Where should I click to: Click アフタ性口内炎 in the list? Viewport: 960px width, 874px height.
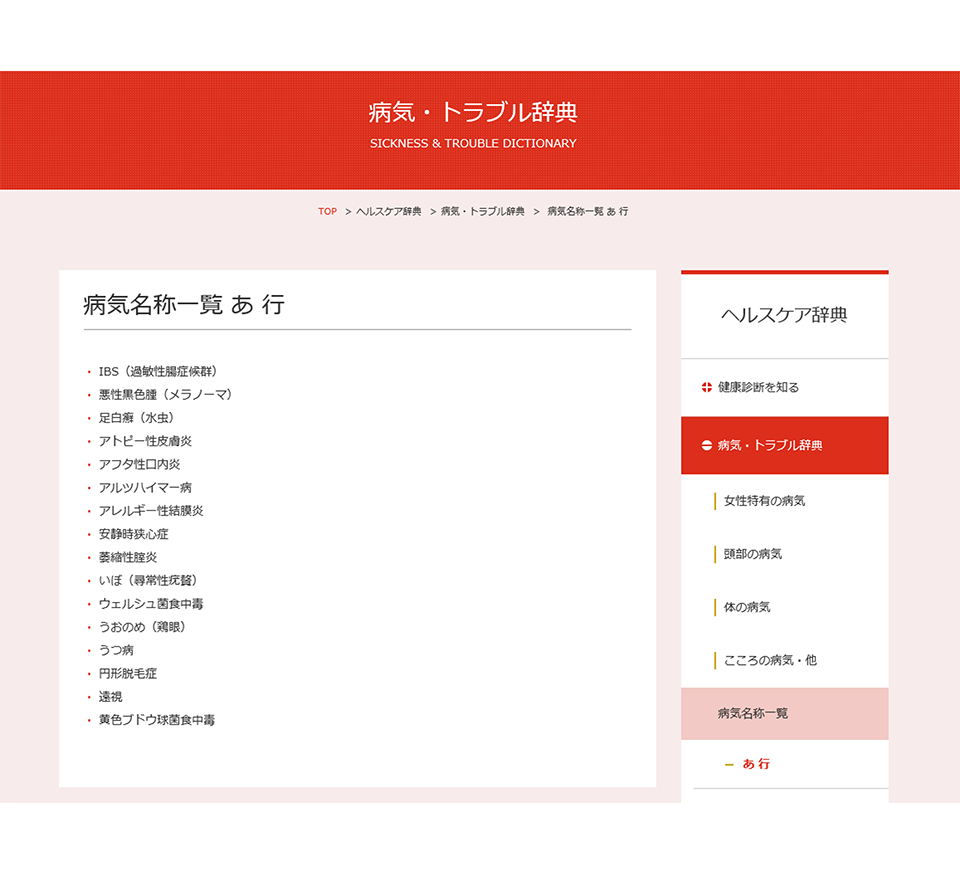[x=140, y=465]
